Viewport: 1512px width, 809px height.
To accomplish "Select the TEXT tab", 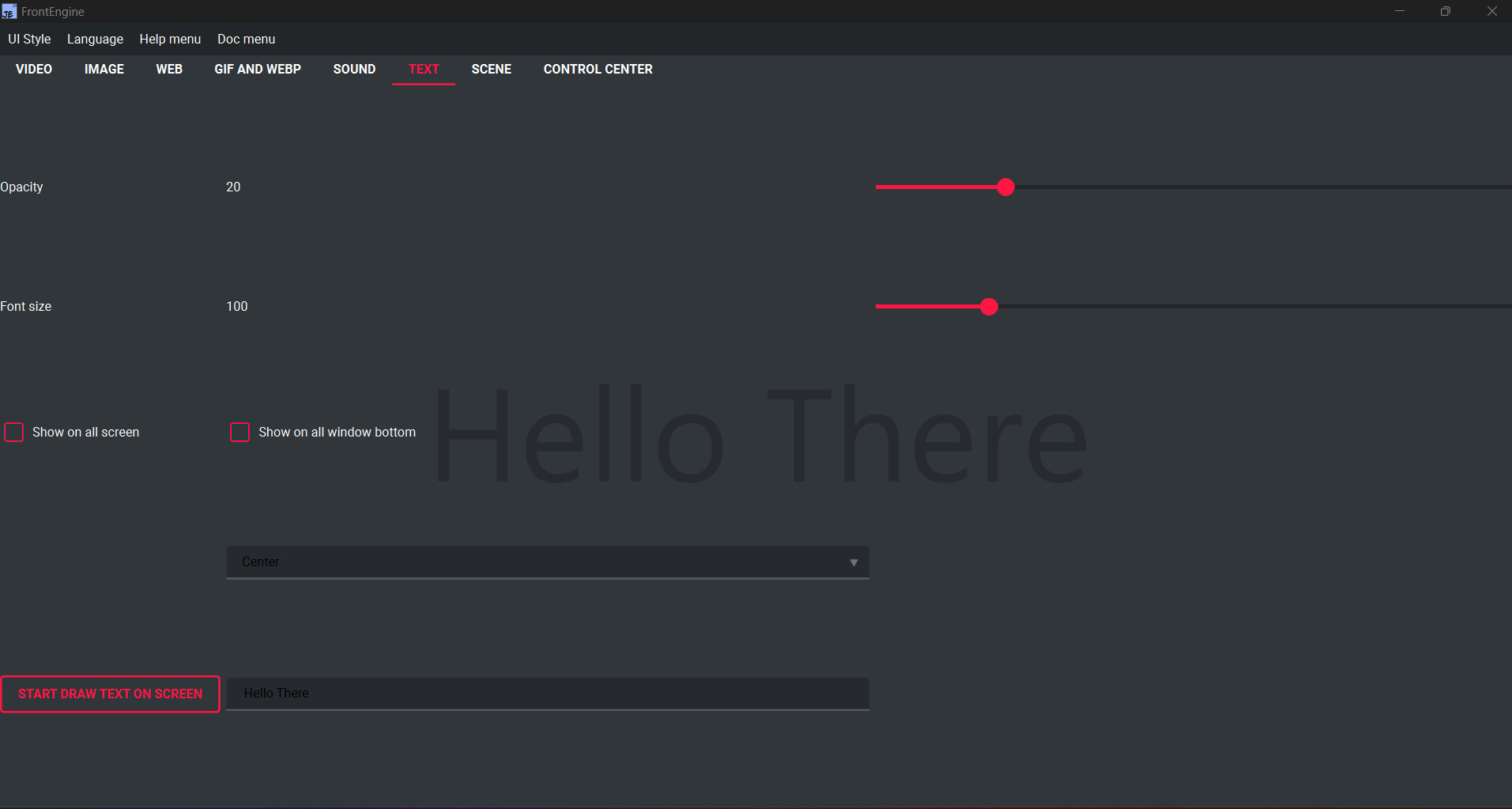I will (423, 70).
